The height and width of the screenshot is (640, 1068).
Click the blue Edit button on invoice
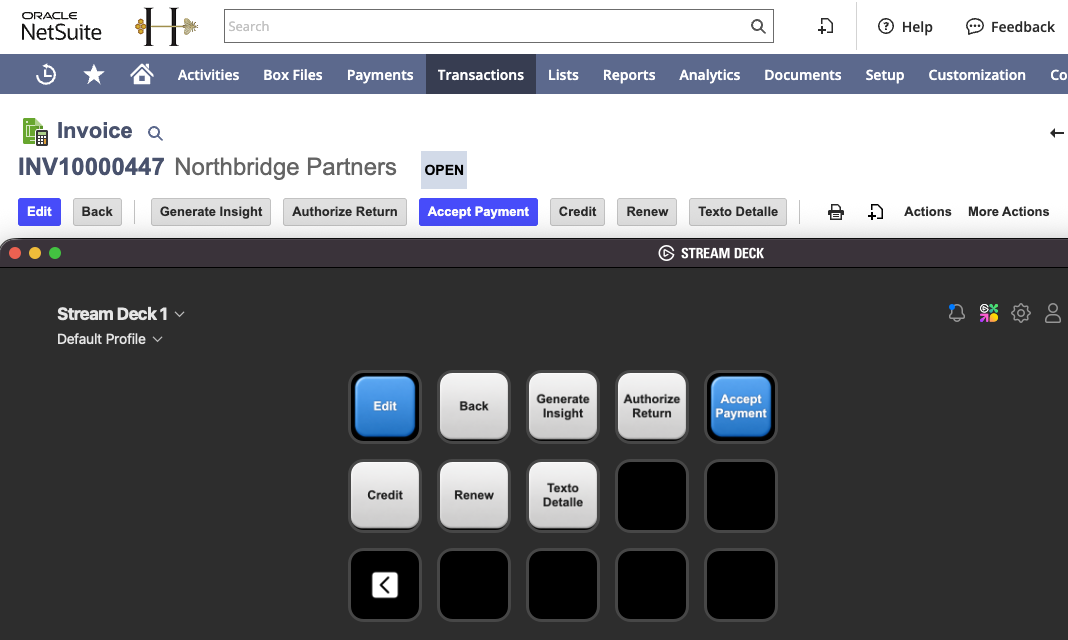tap(40, 212)
